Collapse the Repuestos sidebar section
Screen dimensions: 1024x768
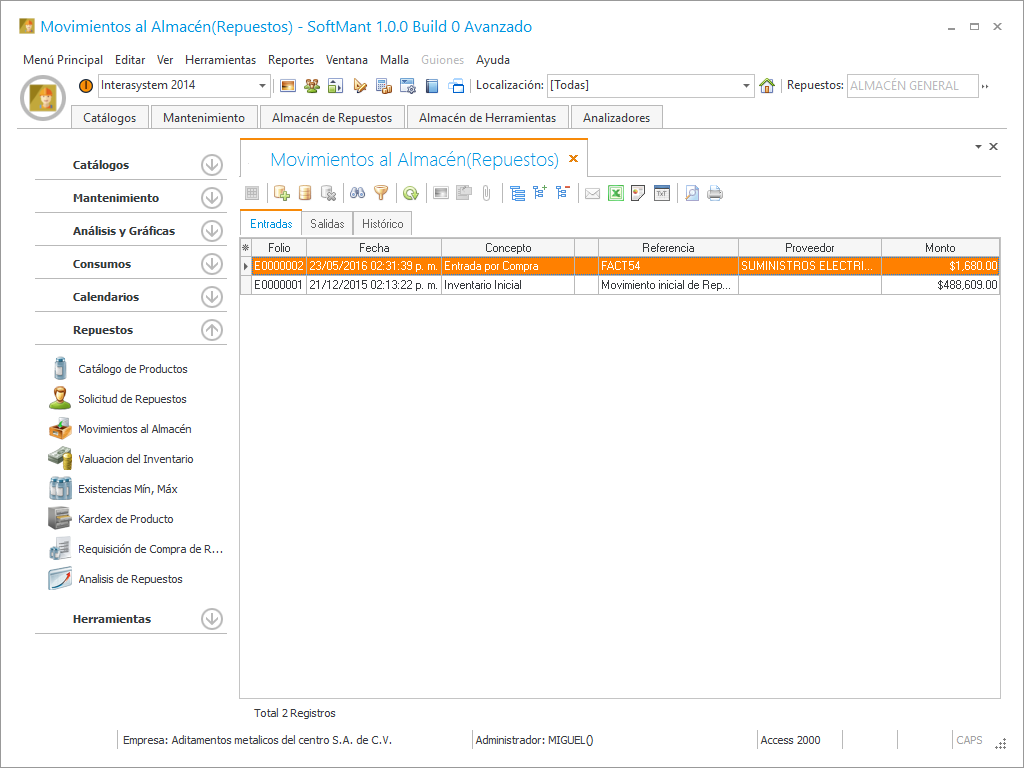(211, 330)
